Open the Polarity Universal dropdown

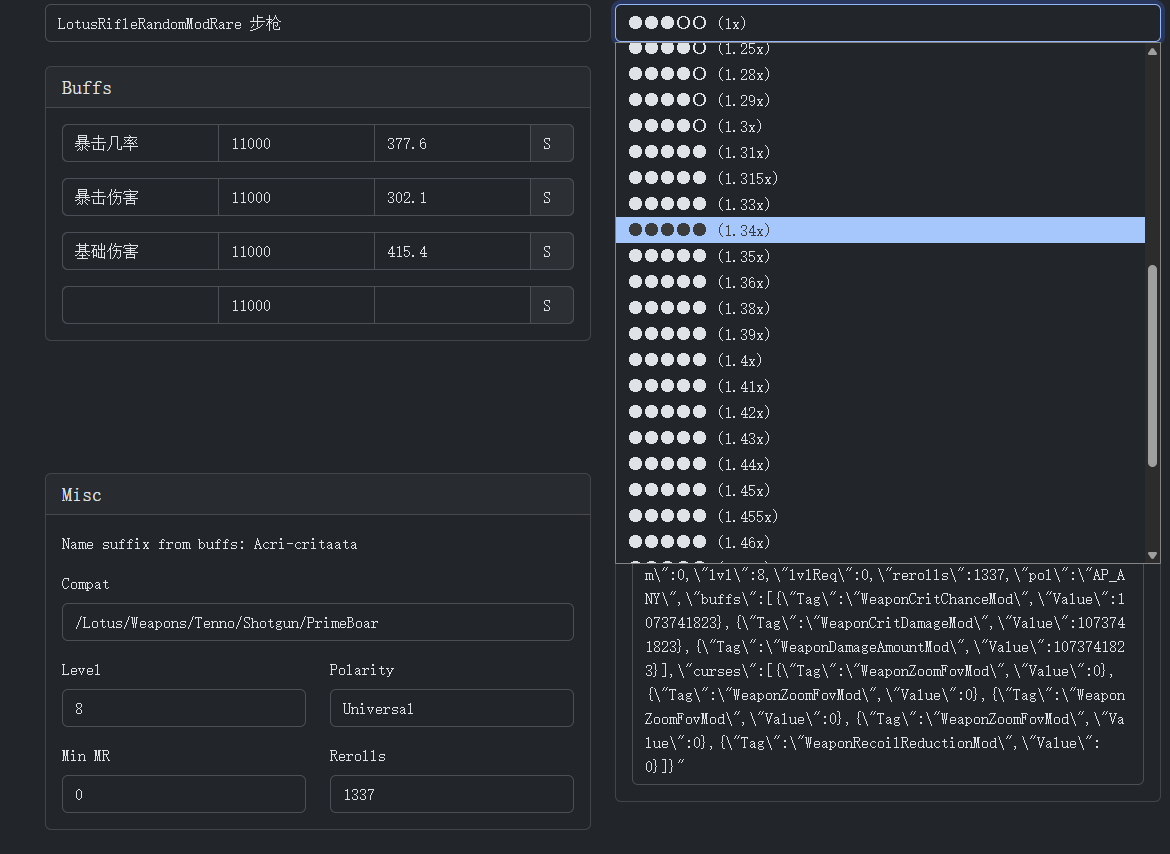451,708
